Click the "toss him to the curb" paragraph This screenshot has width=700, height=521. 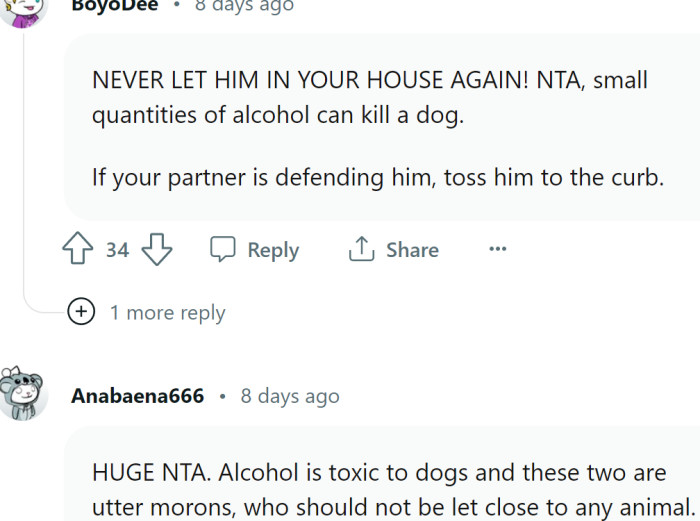coord(377,178)
